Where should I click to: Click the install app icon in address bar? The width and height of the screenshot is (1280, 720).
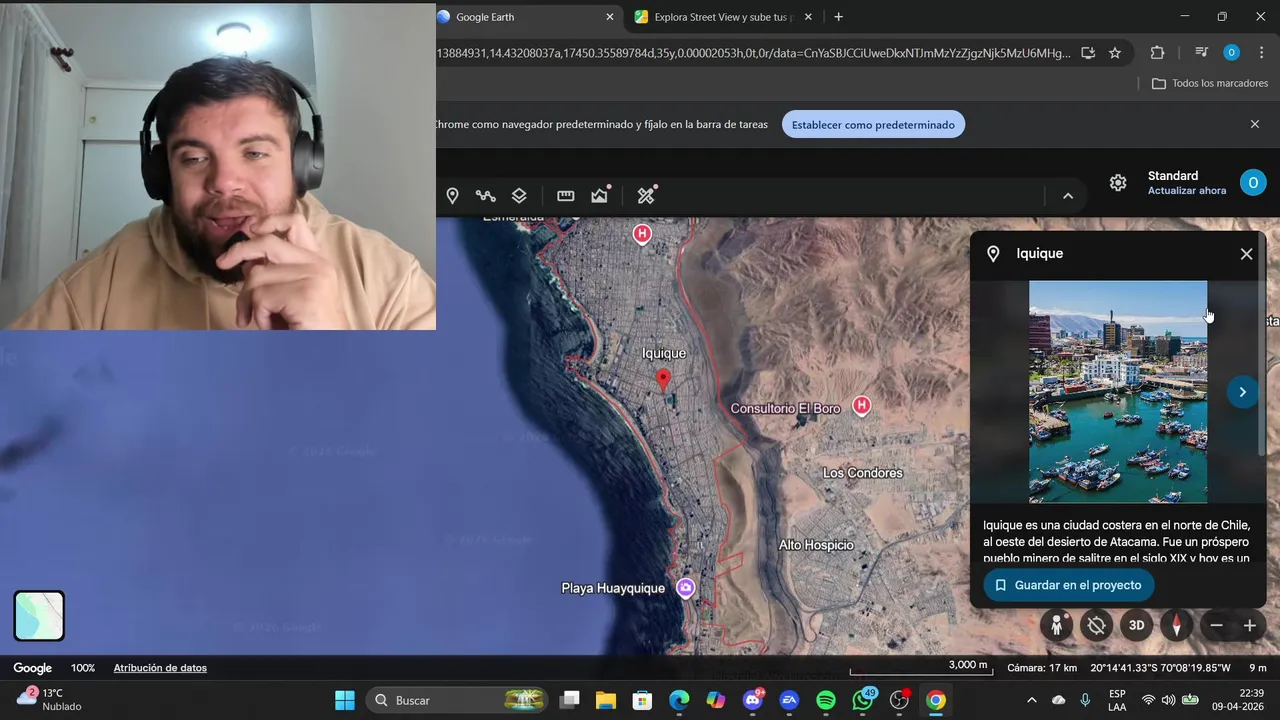coord(1088,53)
